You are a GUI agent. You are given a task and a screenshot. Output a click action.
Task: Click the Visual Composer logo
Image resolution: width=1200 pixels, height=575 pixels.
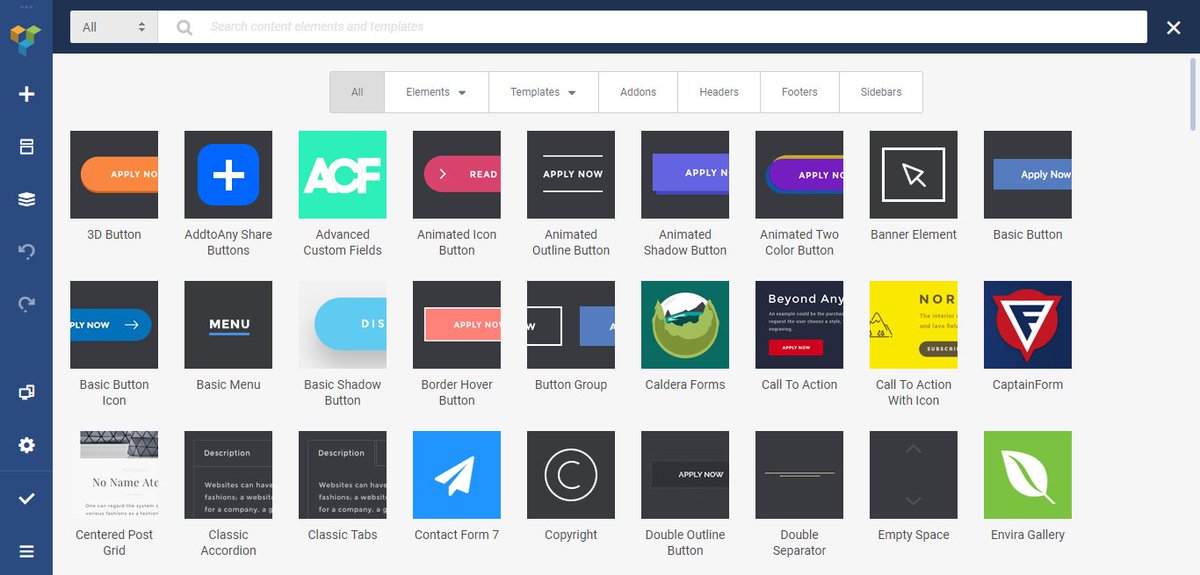click(x=26, y=39)
